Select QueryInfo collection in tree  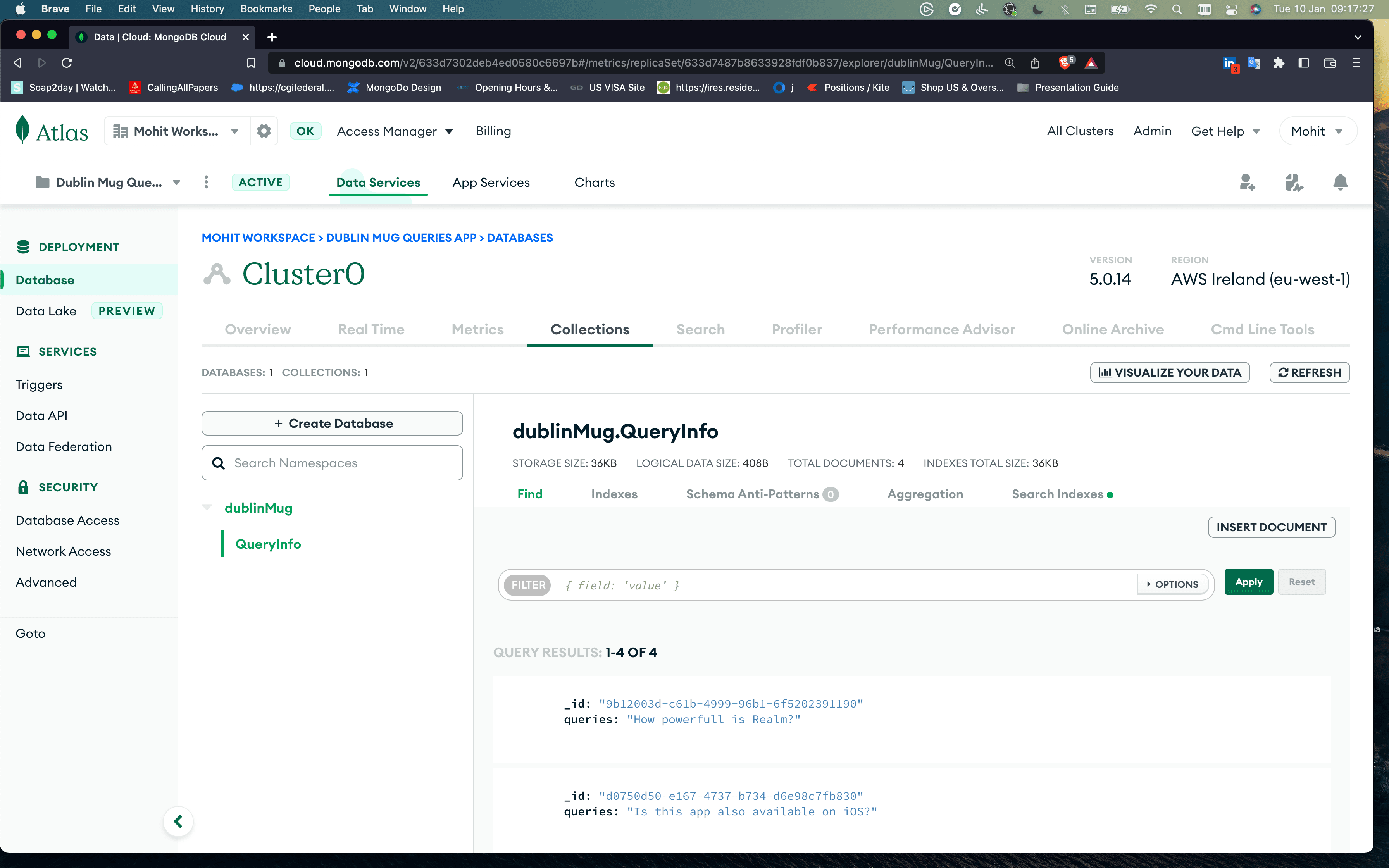(x=268, y=544)
